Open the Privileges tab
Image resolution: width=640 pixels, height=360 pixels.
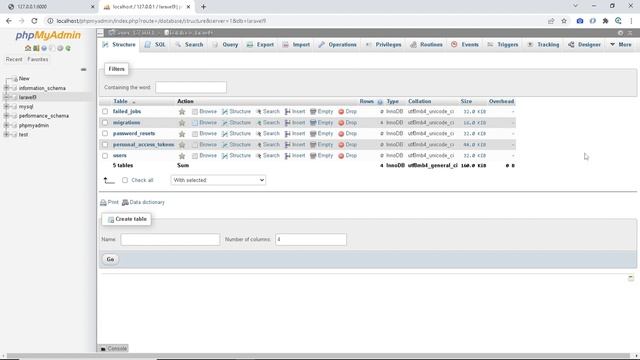(384, 44)
